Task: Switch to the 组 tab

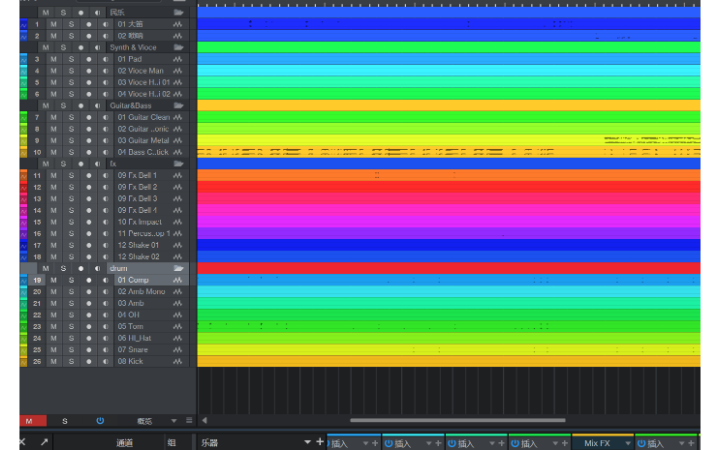Action: [172, 443]
